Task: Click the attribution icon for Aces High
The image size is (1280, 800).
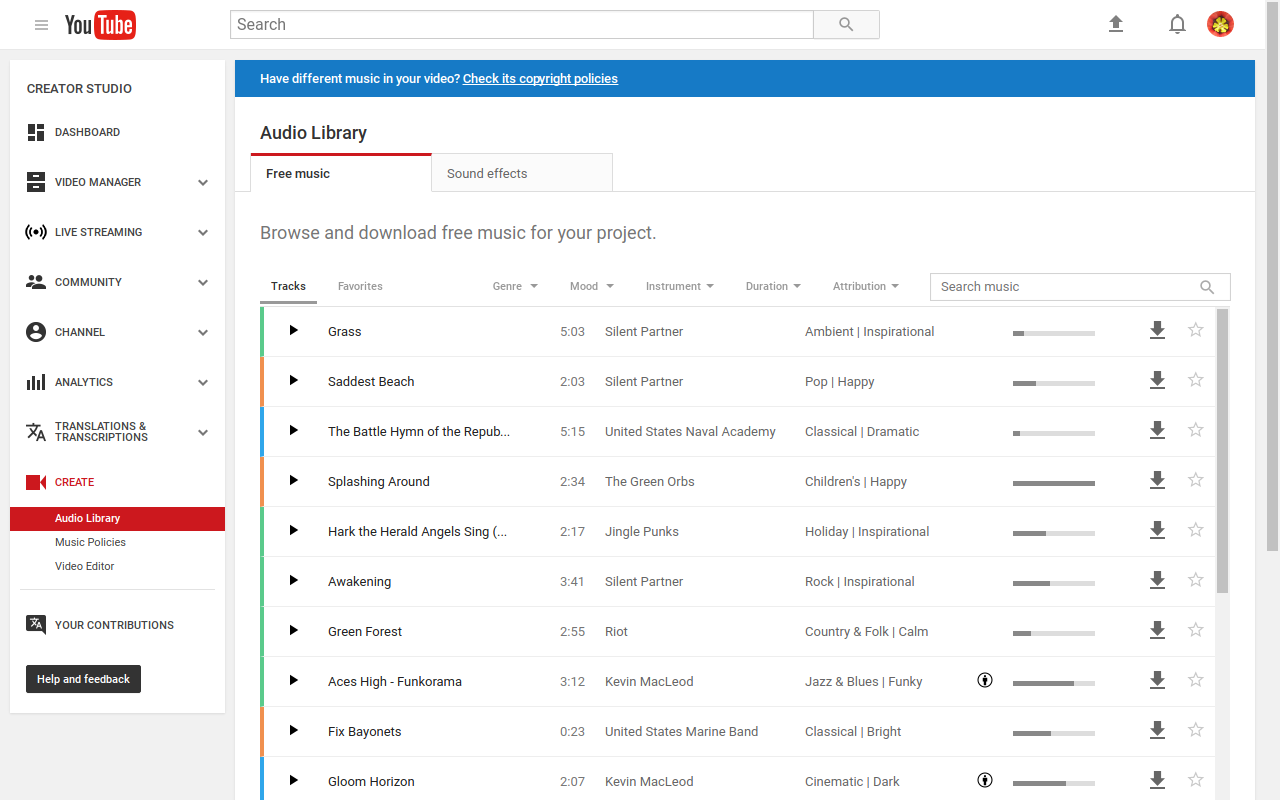Action: click(985, 681)
